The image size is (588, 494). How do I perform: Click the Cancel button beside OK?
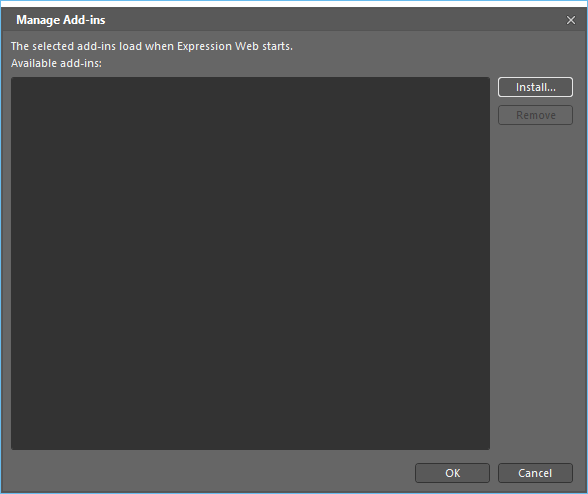[535, 473]
